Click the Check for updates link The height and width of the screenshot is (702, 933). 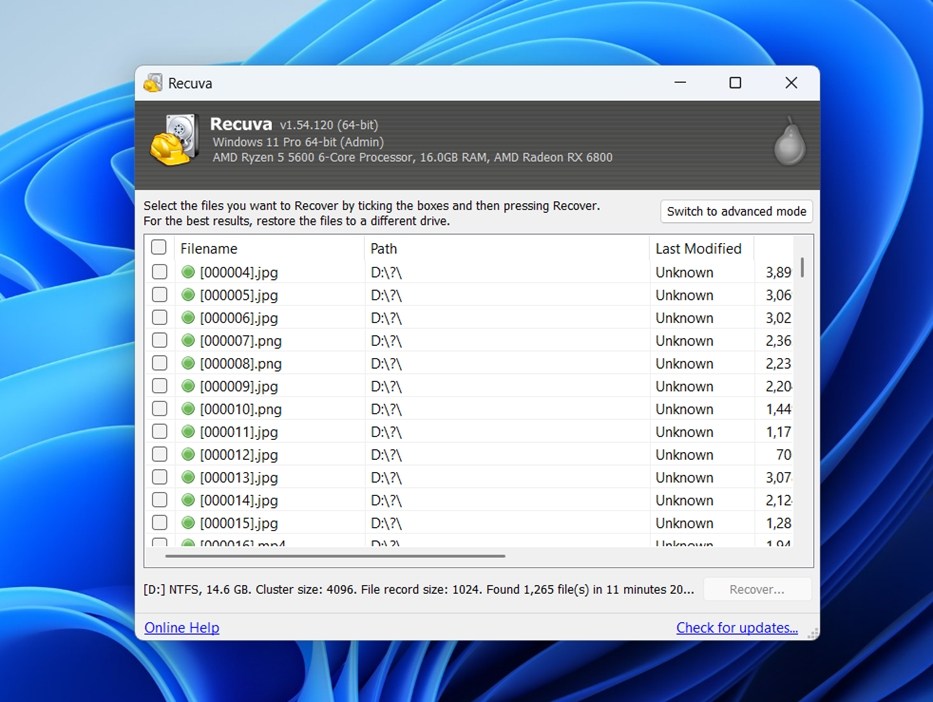pos(737,628)
